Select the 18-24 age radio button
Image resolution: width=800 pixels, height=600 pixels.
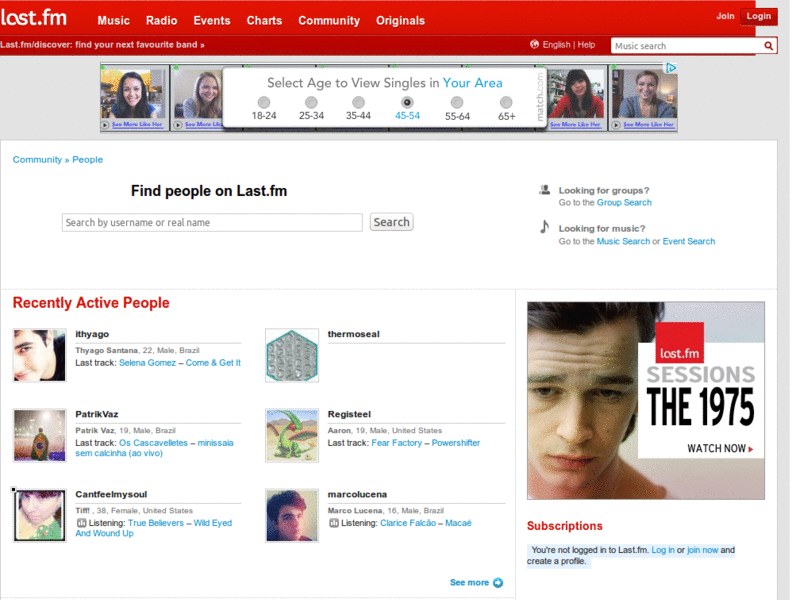tap(264, 103)
